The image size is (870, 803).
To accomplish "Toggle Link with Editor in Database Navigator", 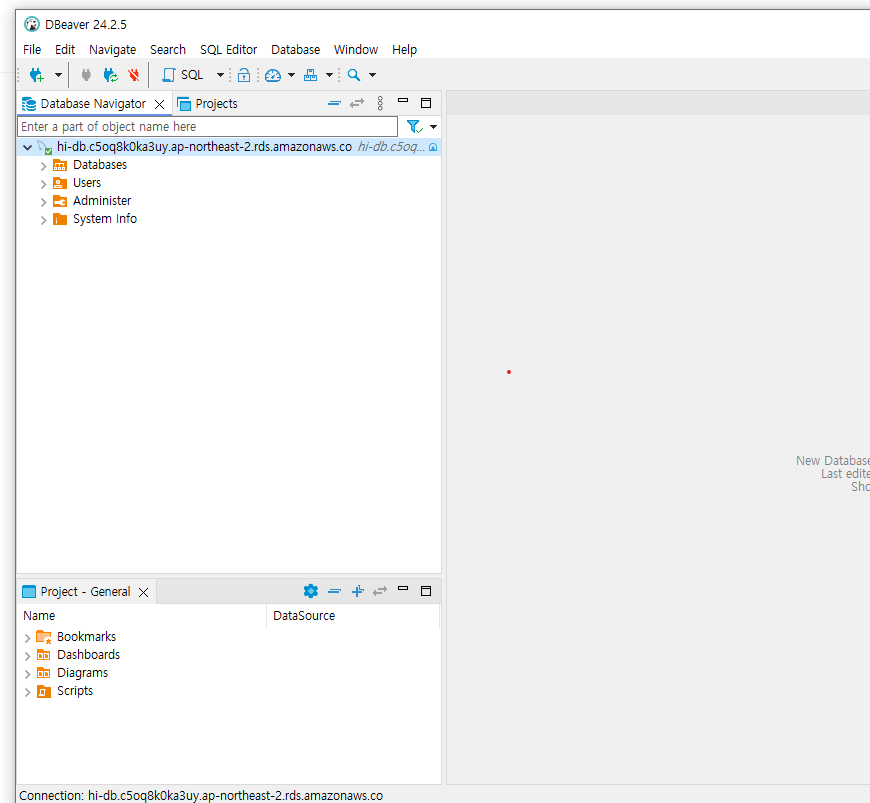I will (357, 103).
